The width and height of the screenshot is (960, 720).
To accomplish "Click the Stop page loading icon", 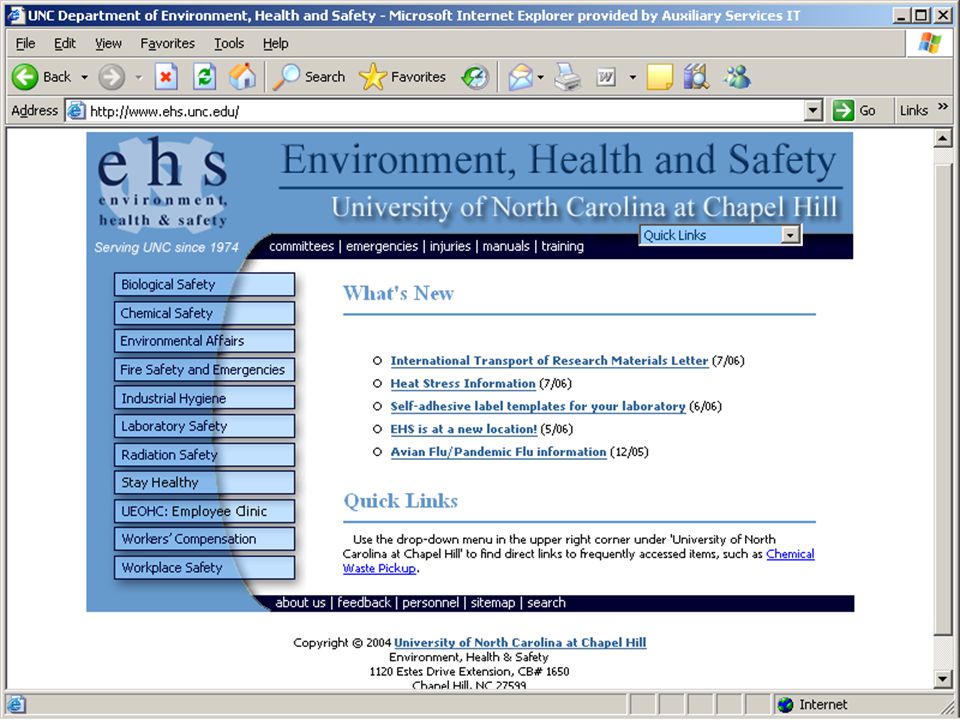I will click(x=166, y=77).
